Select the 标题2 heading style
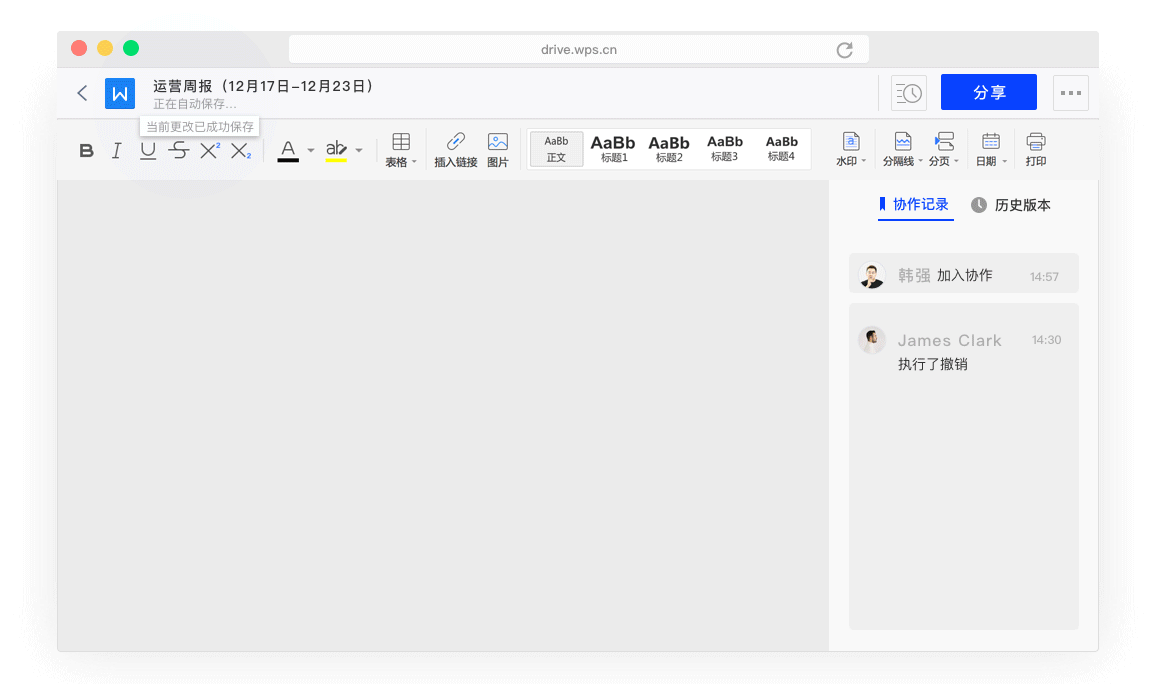This screenshot has width=1150, height=696. pyautogui.click(x=669, y=149)
